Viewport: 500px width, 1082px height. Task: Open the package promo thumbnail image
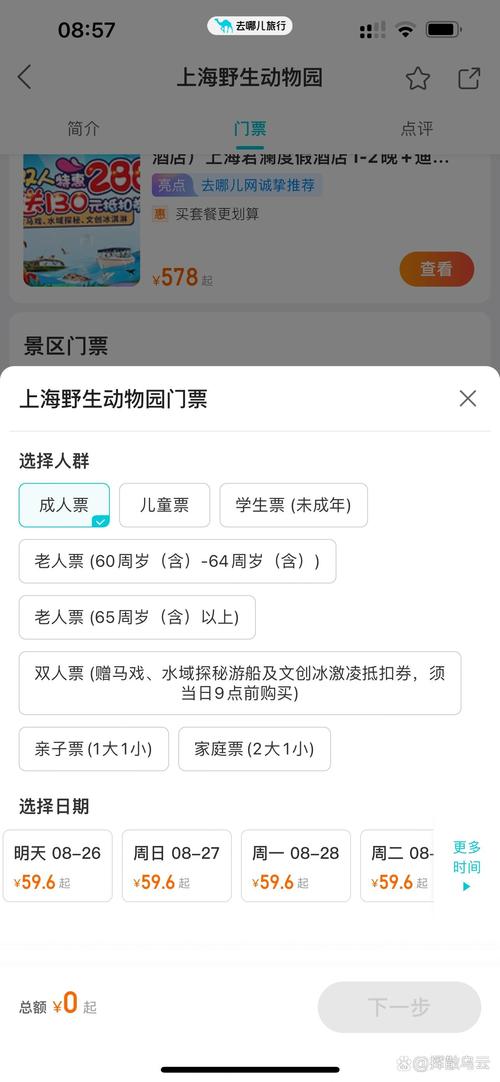[81, 220]
